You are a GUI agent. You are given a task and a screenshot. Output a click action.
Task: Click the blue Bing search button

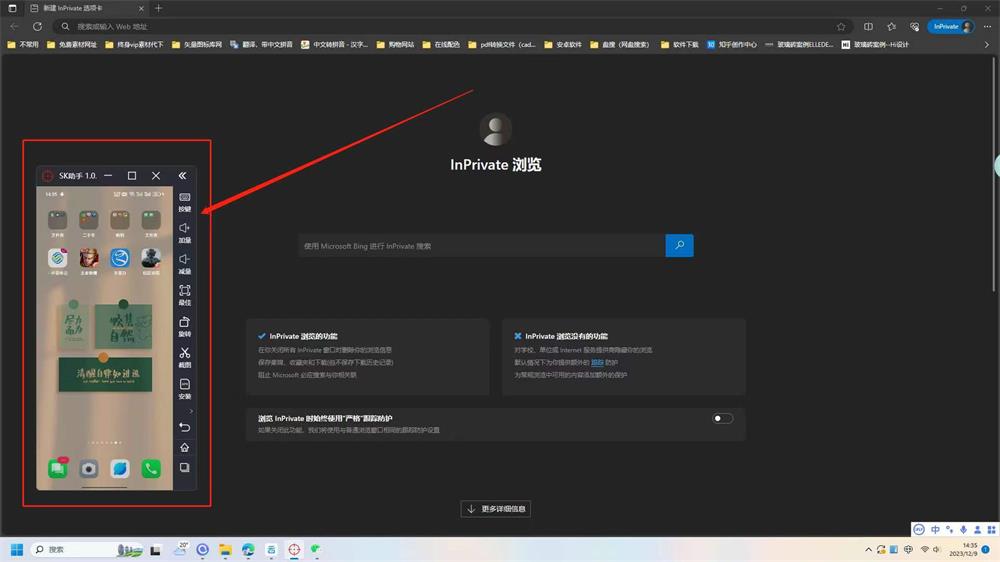point(679,245)
